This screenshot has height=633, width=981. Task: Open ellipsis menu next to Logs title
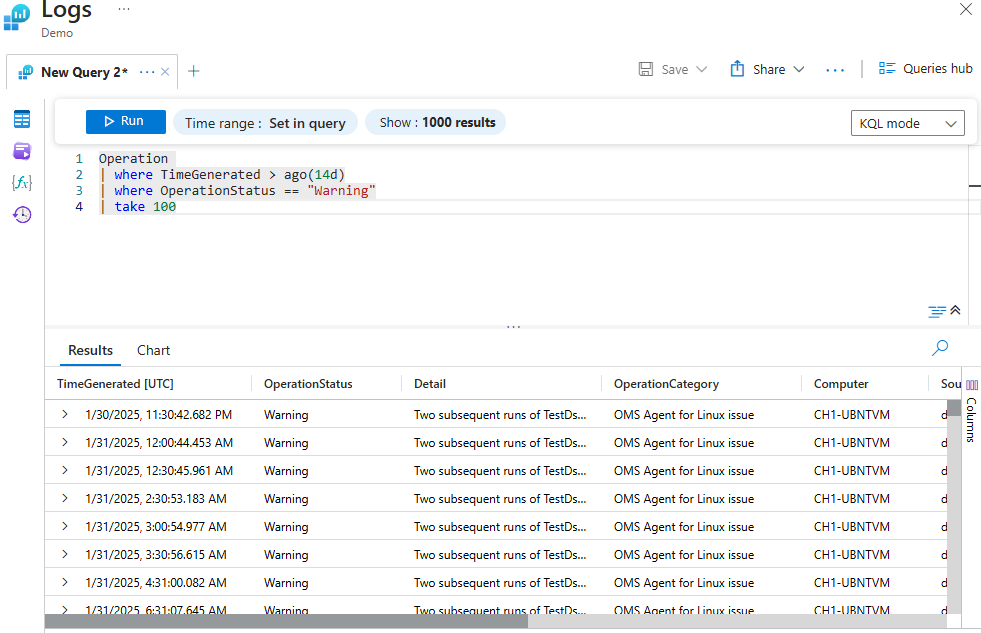[124, 9]
